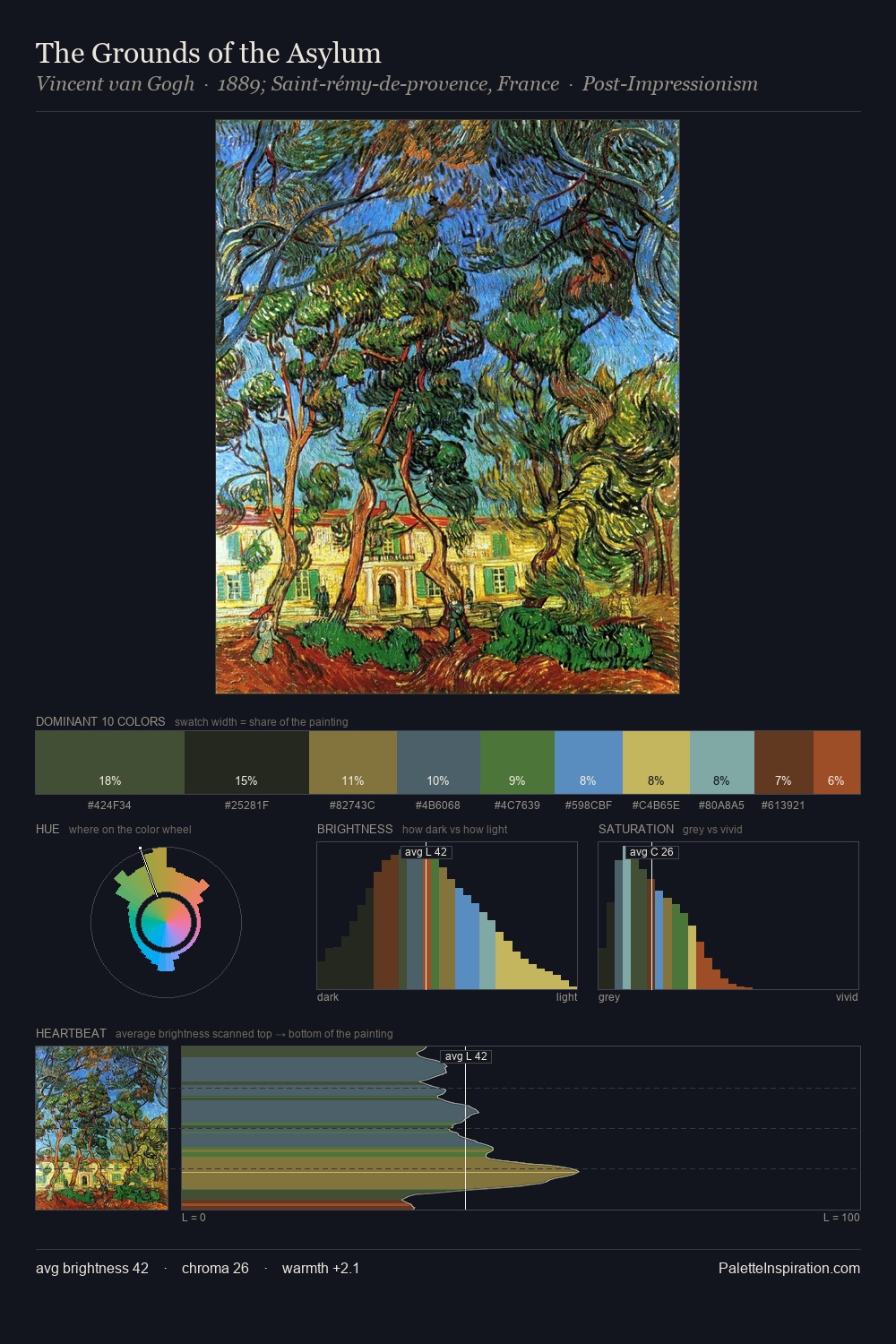Click the large painting image
Image resolution: width=896 pixels, height=1344 pixels.
[447, 407]
